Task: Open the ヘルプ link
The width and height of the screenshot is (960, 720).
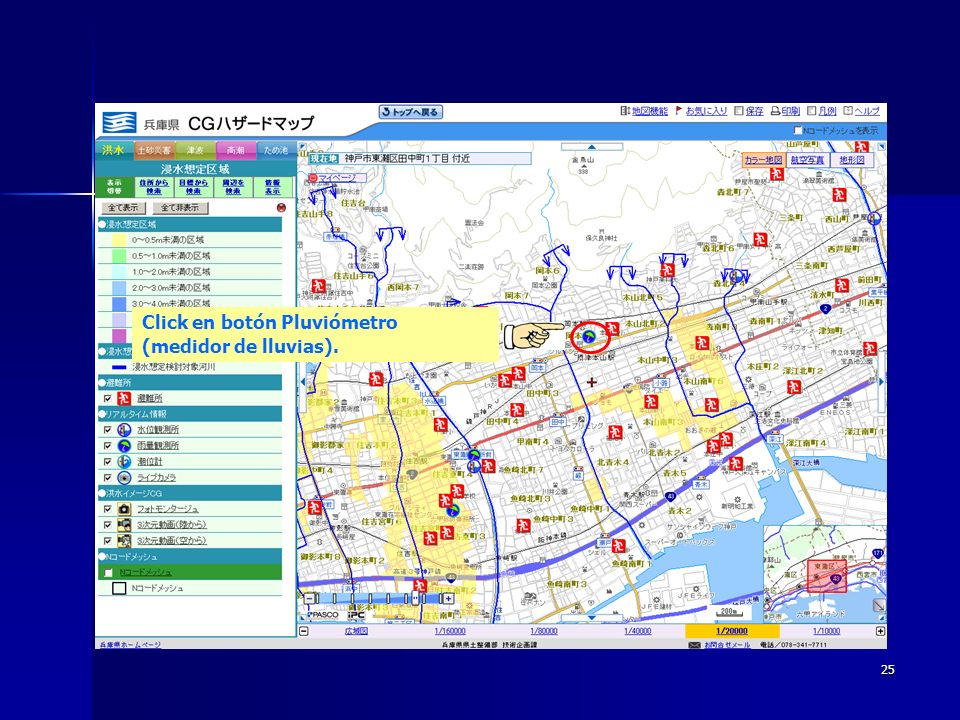Action: [867, 111]
